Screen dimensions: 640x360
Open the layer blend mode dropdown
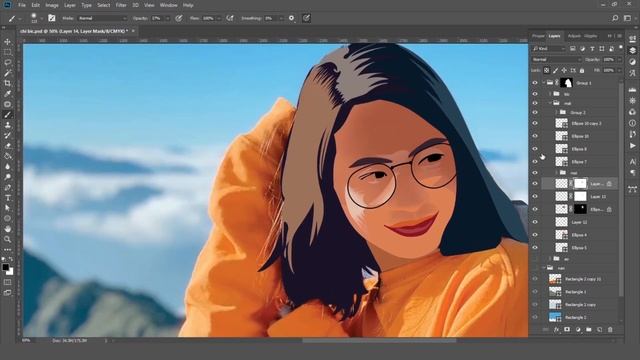[x=556, y=60]
